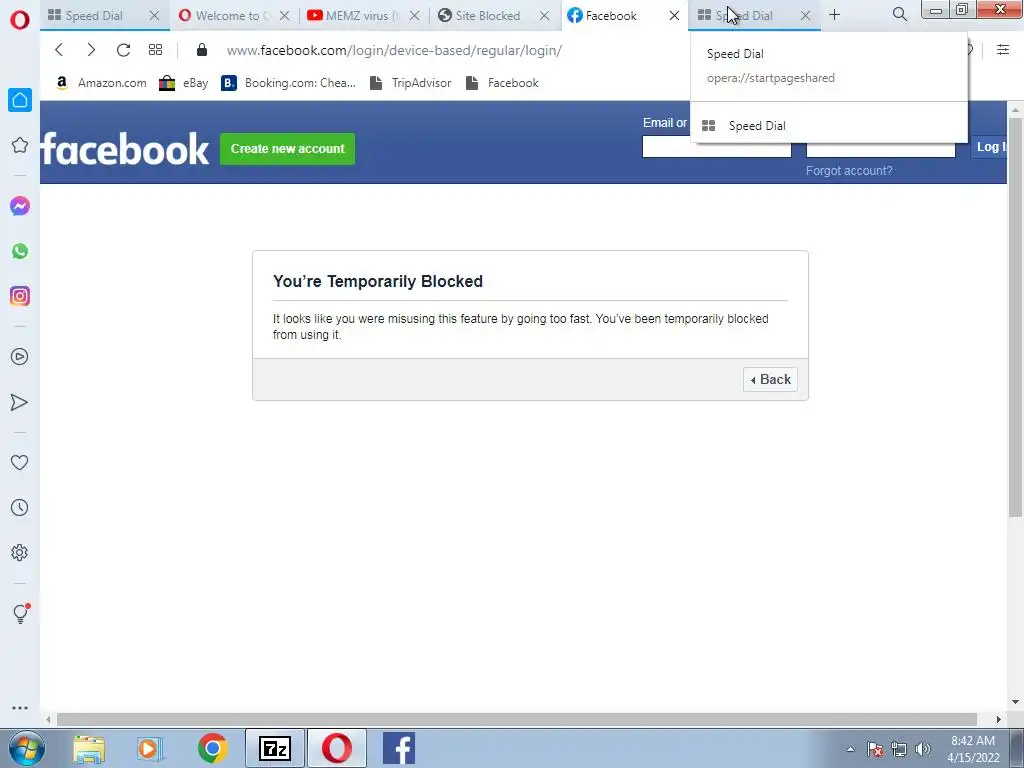Close the Welcome to Opera tab
1024x768 pixels.
pyautogui.click(x=284, y=16)
